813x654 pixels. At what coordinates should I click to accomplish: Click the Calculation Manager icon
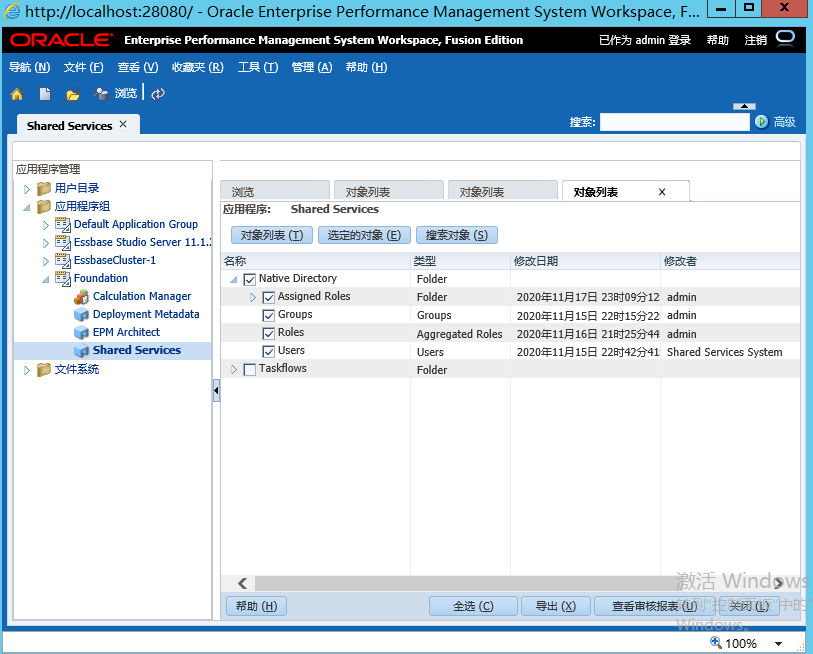[x=81, y=297]
